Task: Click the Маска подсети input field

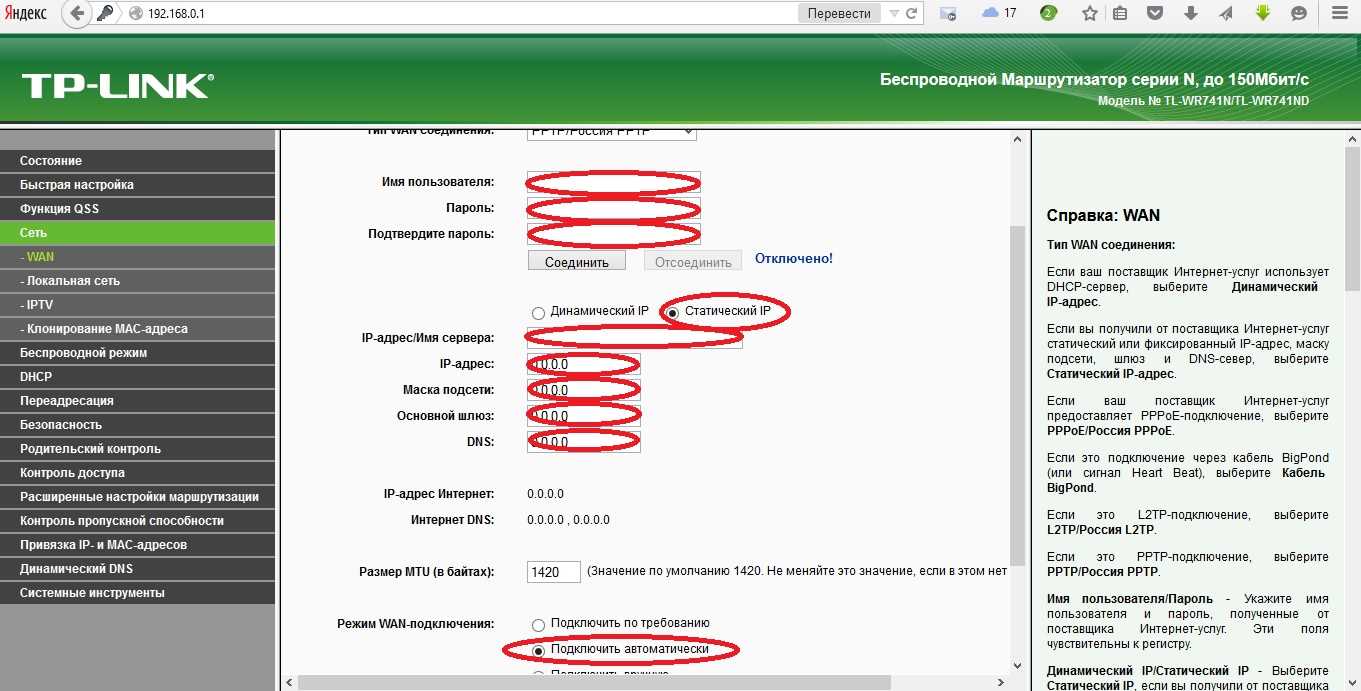Action: (x=584, y=390)
